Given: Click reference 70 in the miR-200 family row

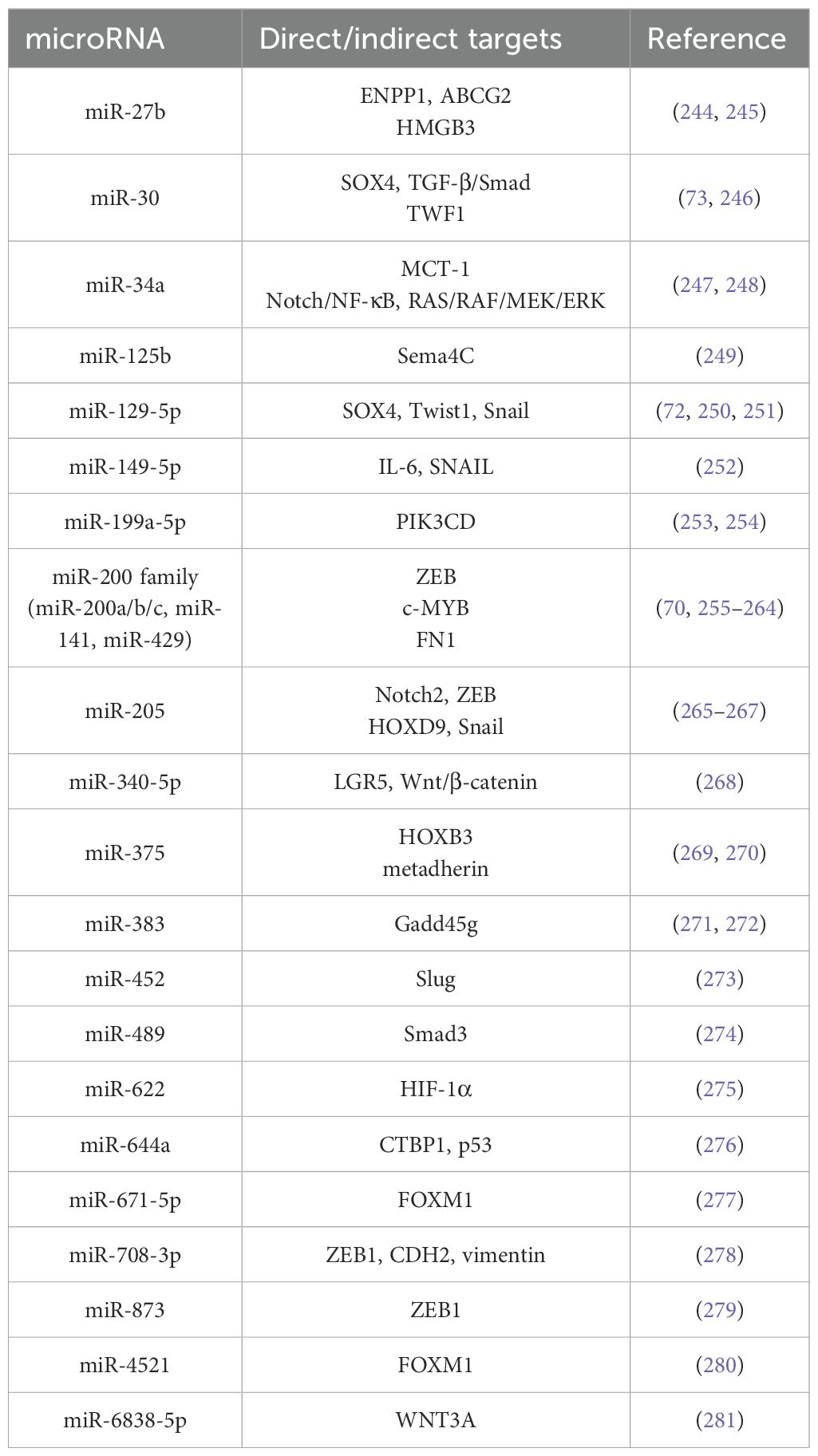Looking at the screenshot, I should tap(674, 608).
